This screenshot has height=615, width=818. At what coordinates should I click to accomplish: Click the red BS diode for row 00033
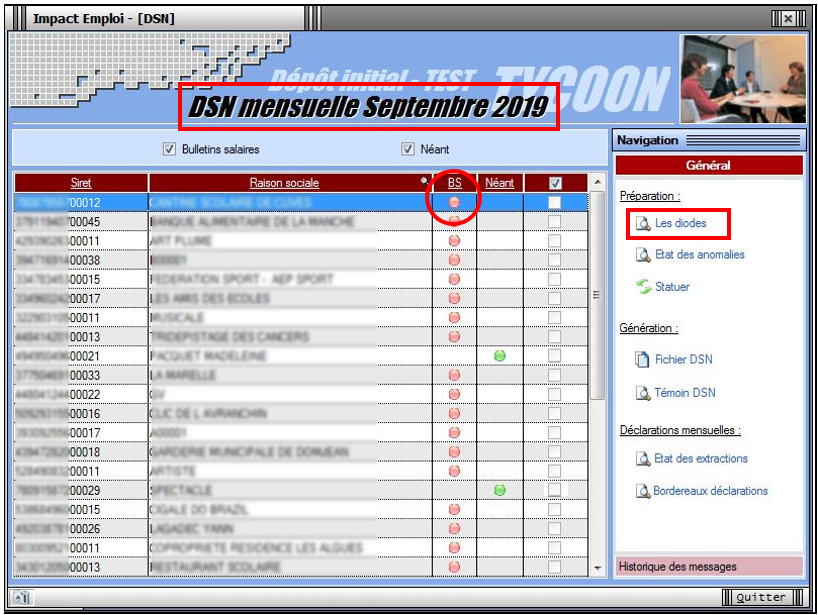(x=454, y=375)
